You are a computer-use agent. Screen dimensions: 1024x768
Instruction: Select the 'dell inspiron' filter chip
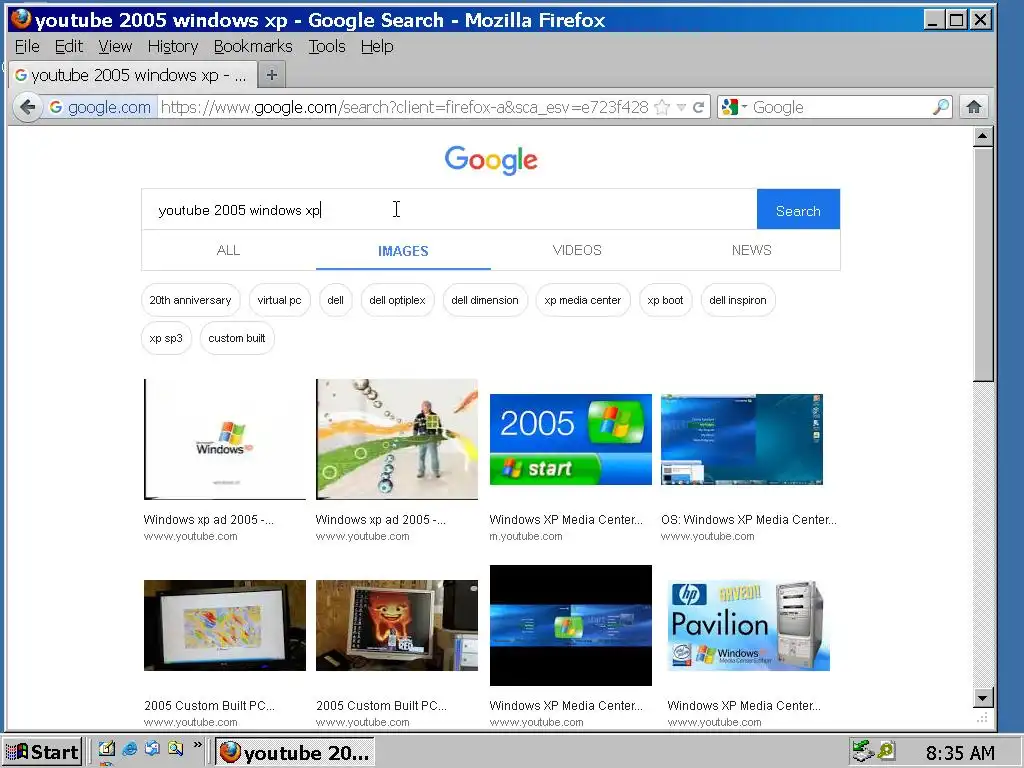pos(738,300)
